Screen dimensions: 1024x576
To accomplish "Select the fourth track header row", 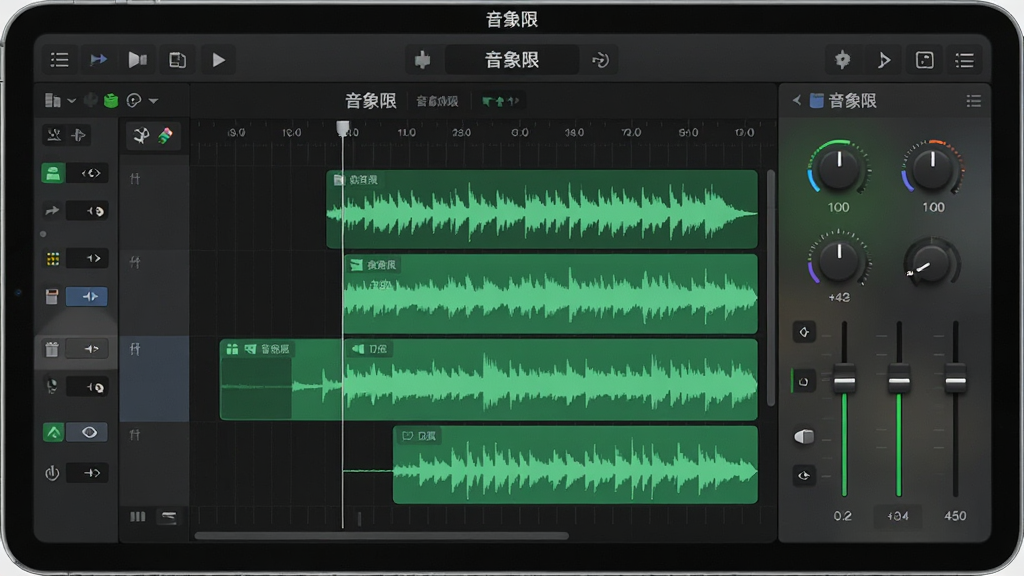I will tap(154, 464).
